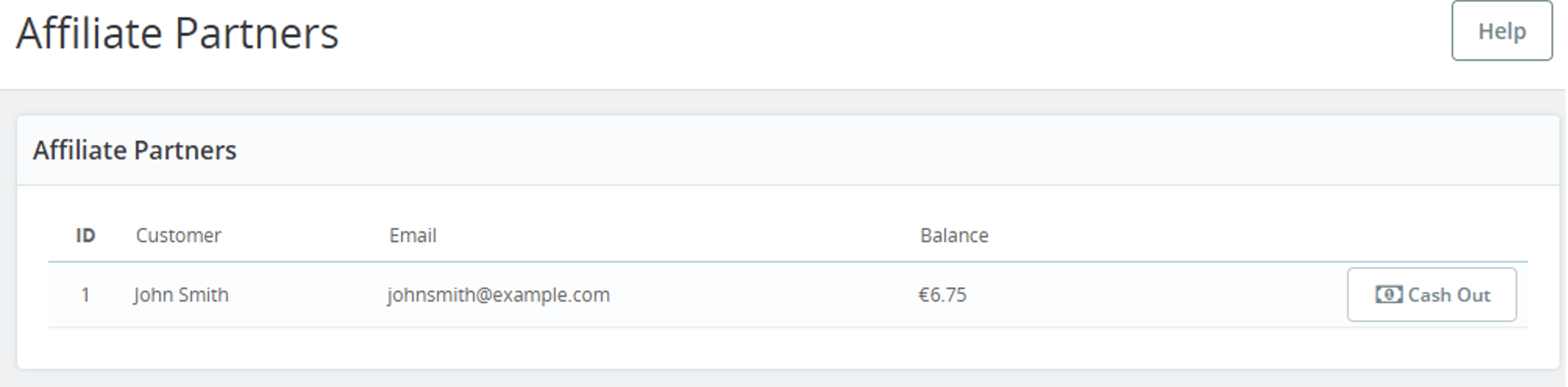The image size is (1568, 387).
Task: Click empty row space between email and €6.75
Action: [761, 294]
